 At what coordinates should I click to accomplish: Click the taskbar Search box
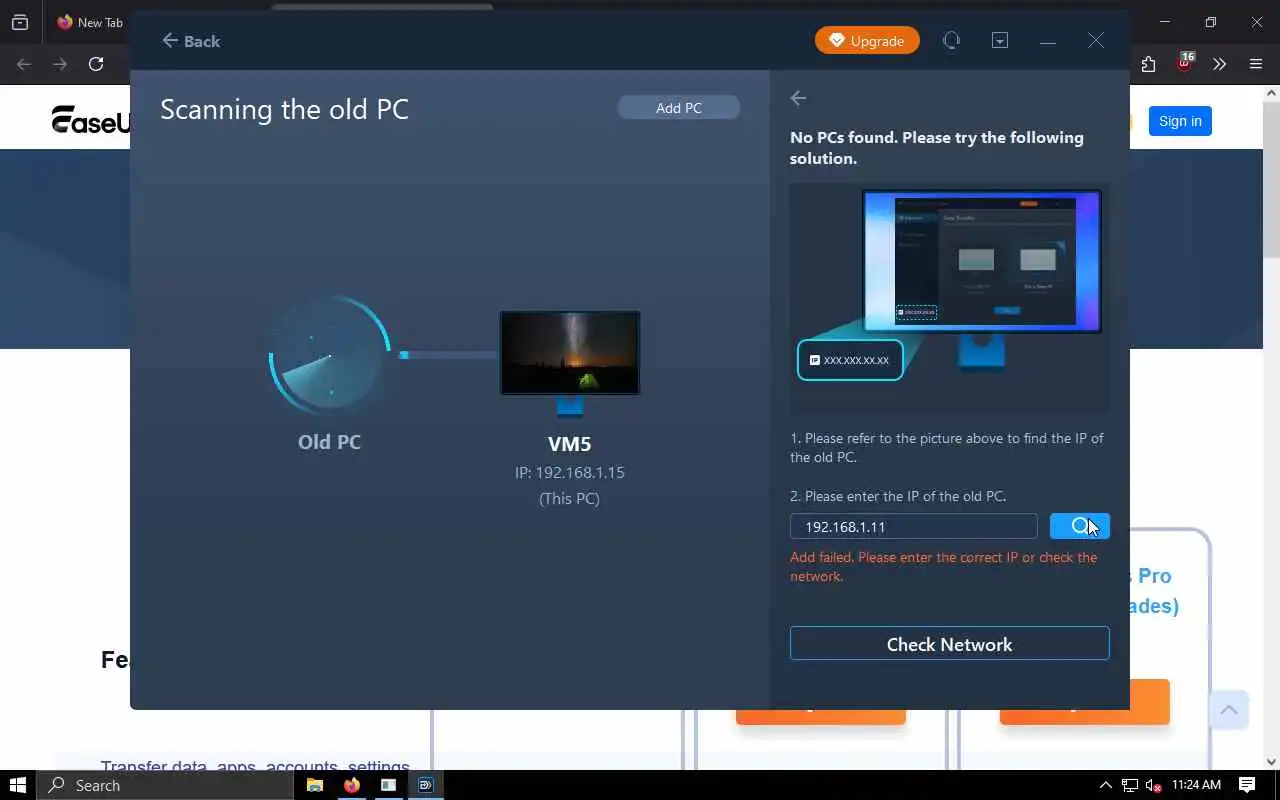click(x=165, y=785)
